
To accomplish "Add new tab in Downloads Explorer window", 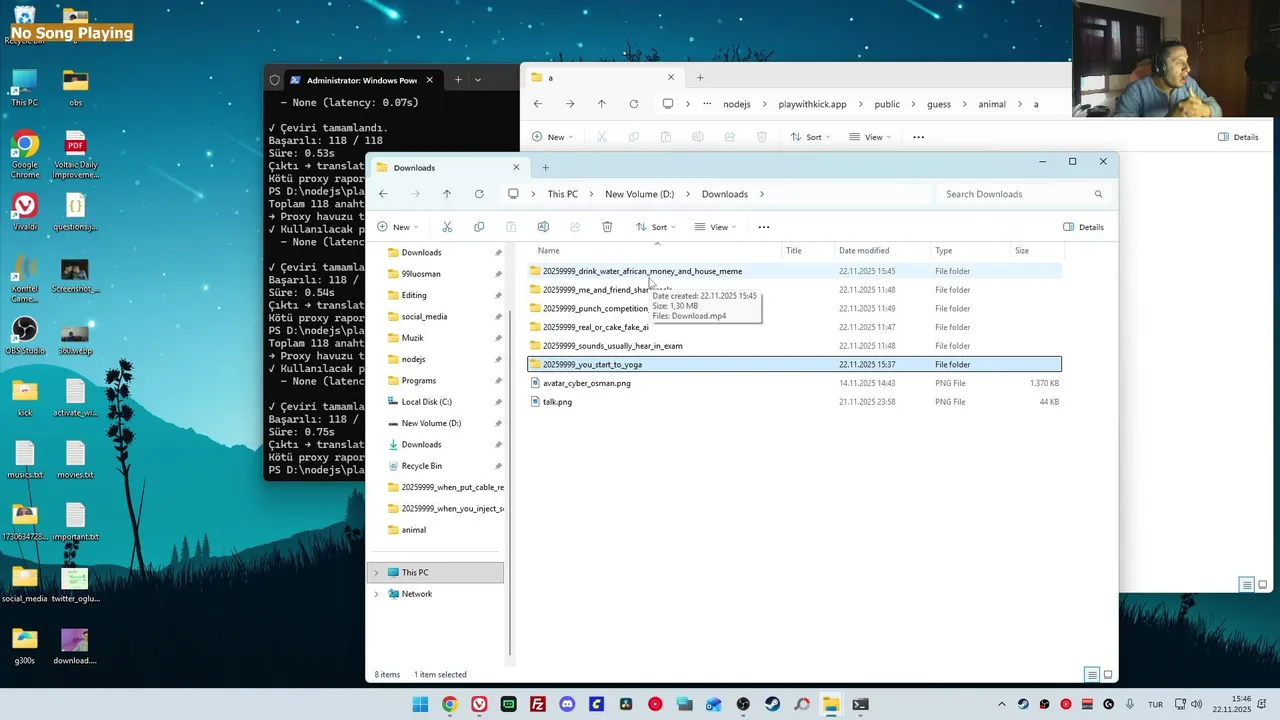I will [x=545, y=167].
